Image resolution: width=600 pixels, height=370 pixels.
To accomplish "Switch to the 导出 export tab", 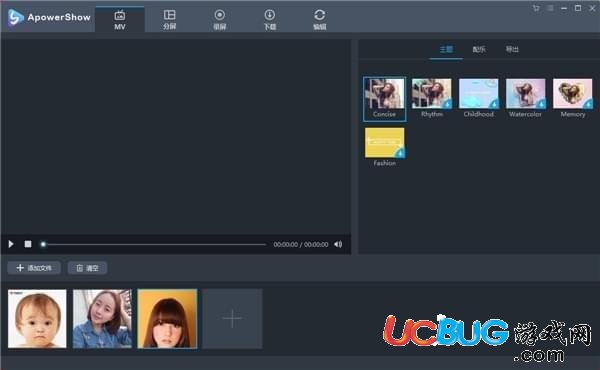I will (x=512, y=49).
